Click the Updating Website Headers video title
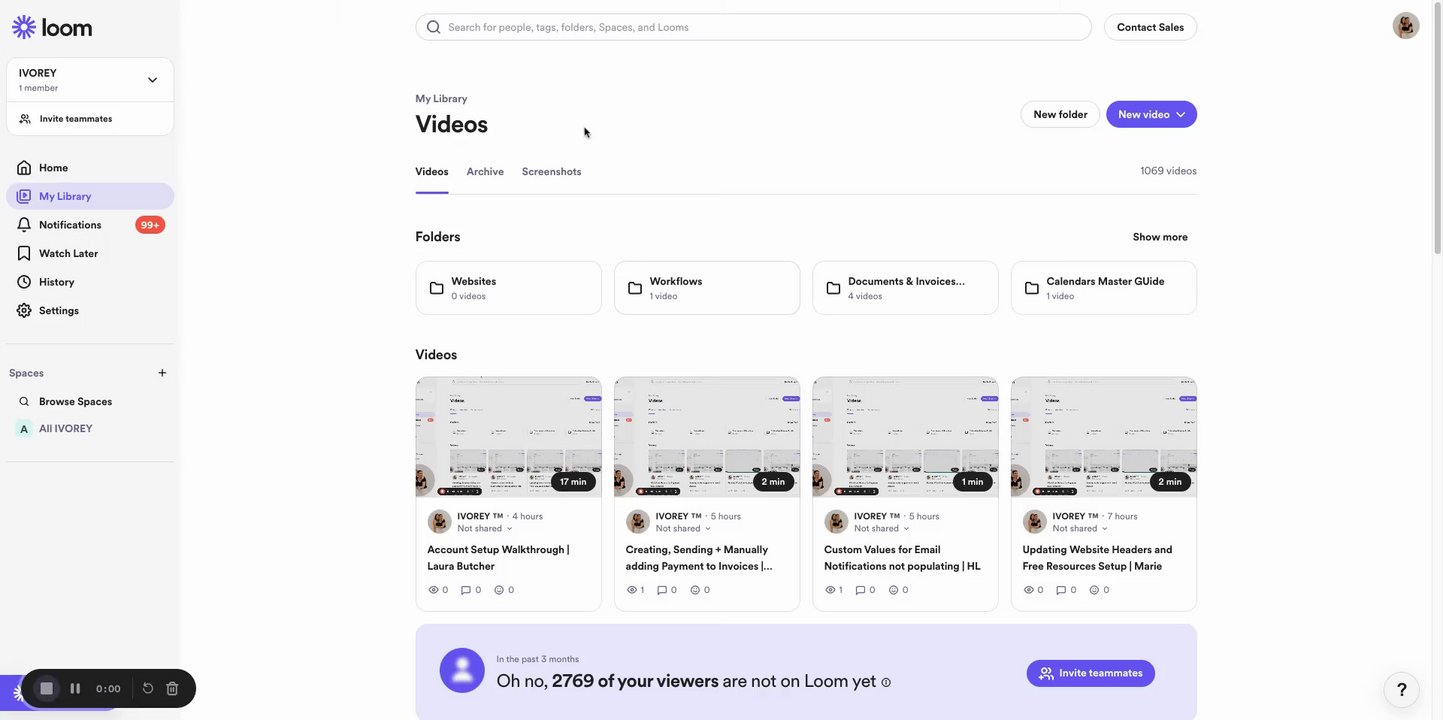Screen dimensions: 1443x720 point(1097,558)
